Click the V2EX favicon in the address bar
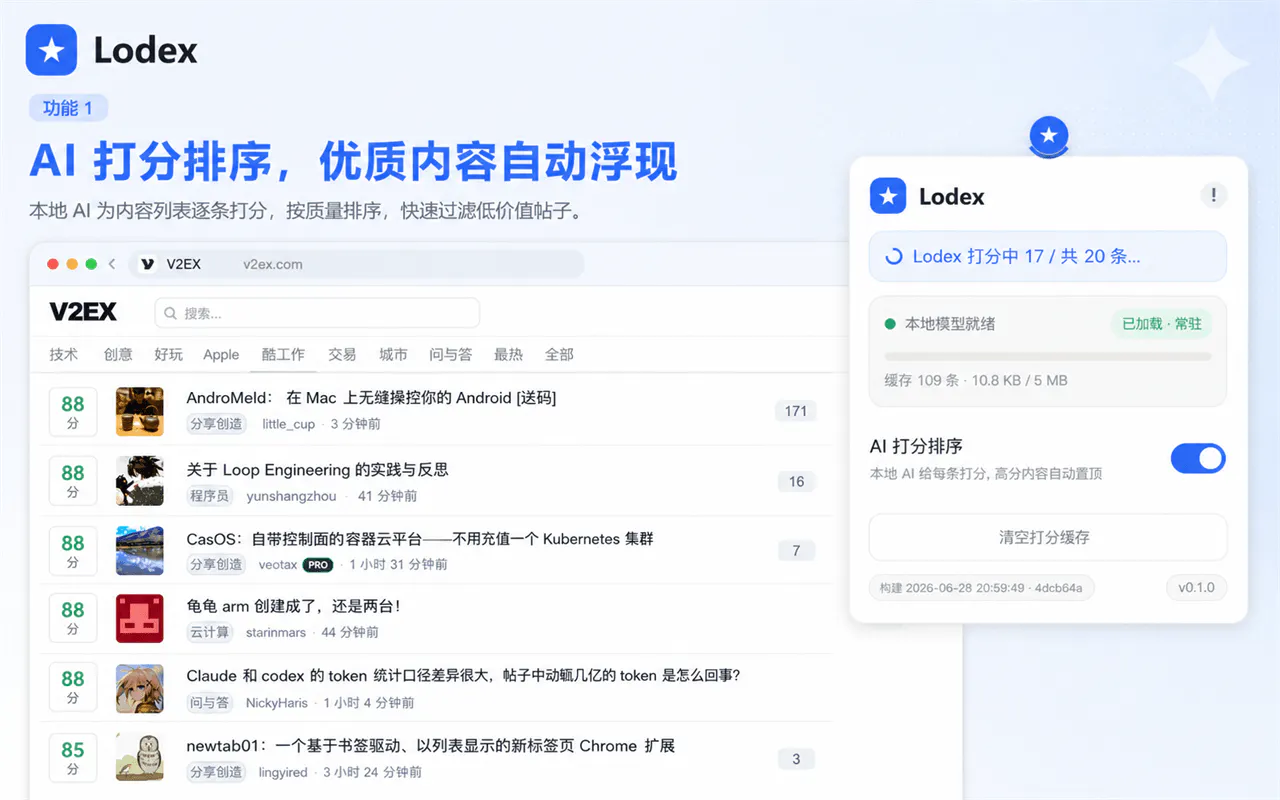Screen dimensions: 1280x800 click(x=148, y=264)
